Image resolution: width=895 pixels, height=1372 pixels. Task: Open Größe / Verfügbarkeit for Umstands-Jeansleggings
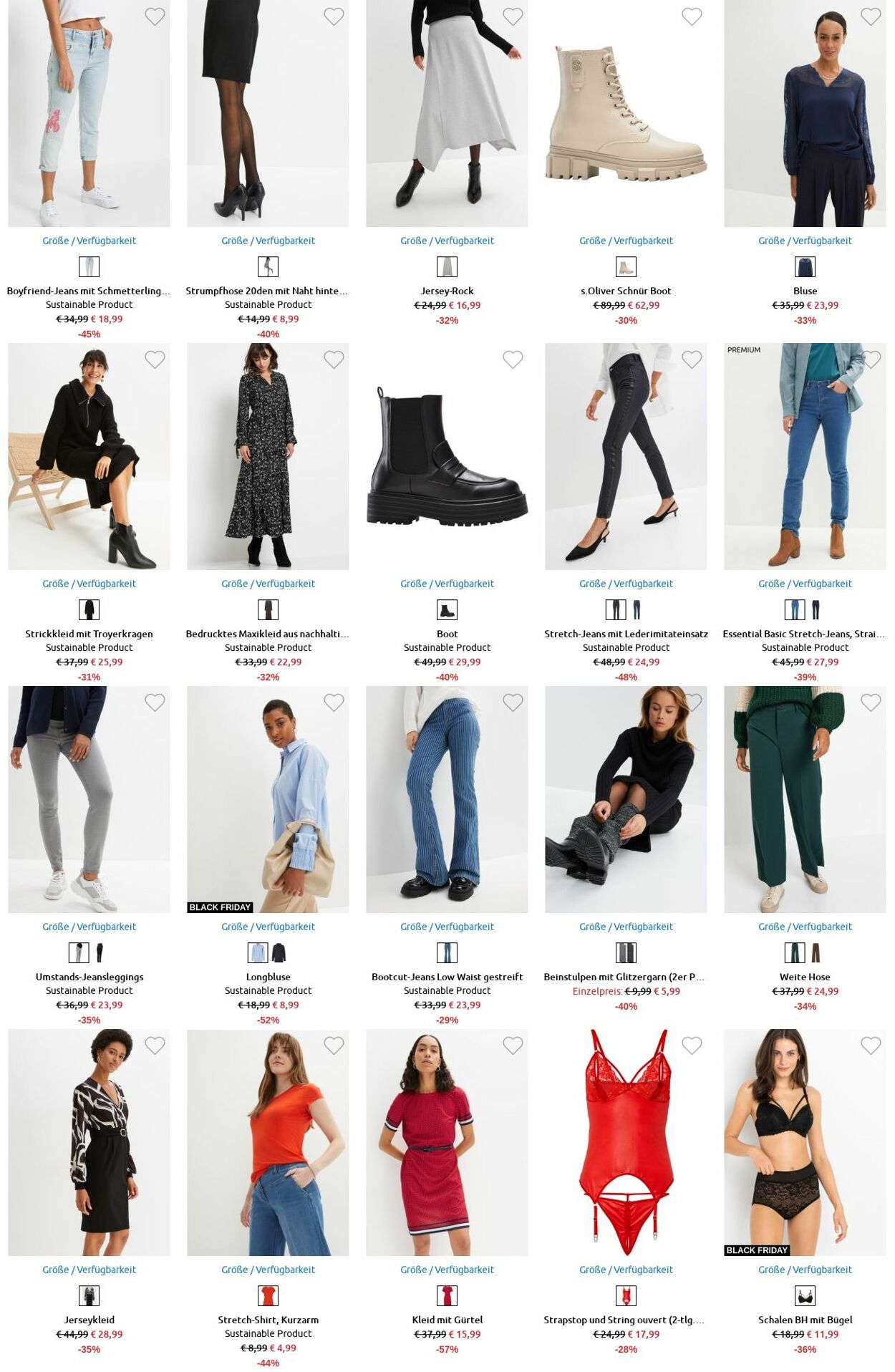point(89,927)
